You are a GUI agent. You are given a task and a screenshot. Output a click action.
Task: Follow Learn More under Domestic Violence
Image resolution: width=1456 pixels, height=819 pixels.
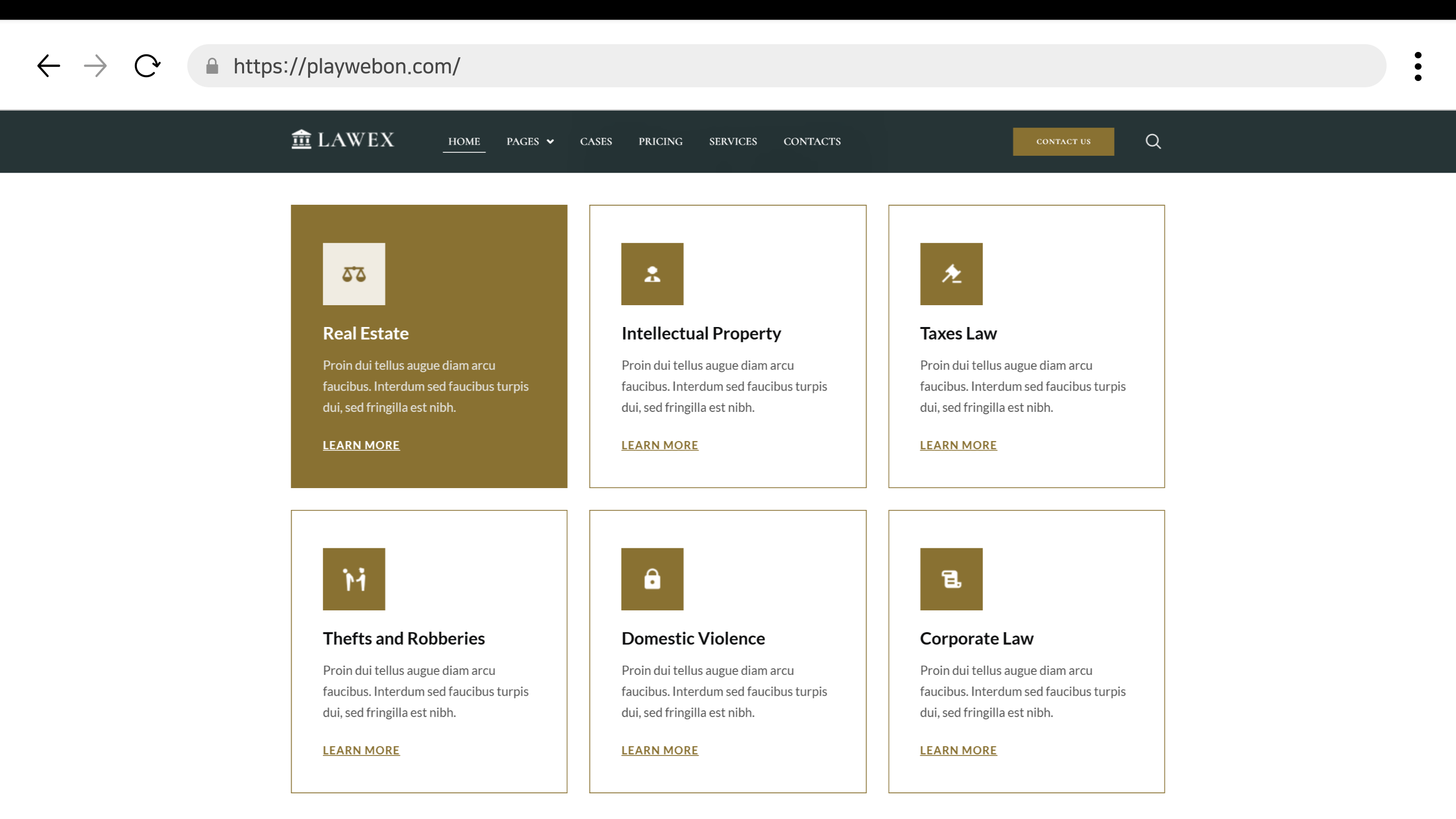660,750
